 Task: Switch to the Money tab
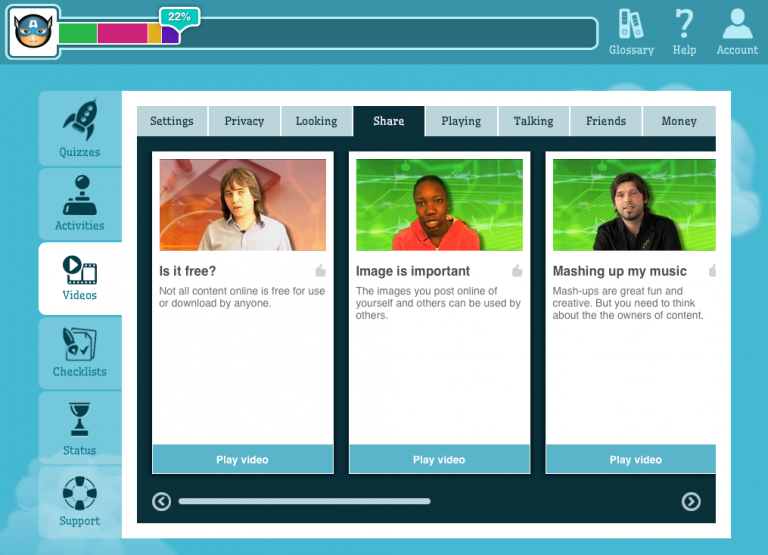679,121
